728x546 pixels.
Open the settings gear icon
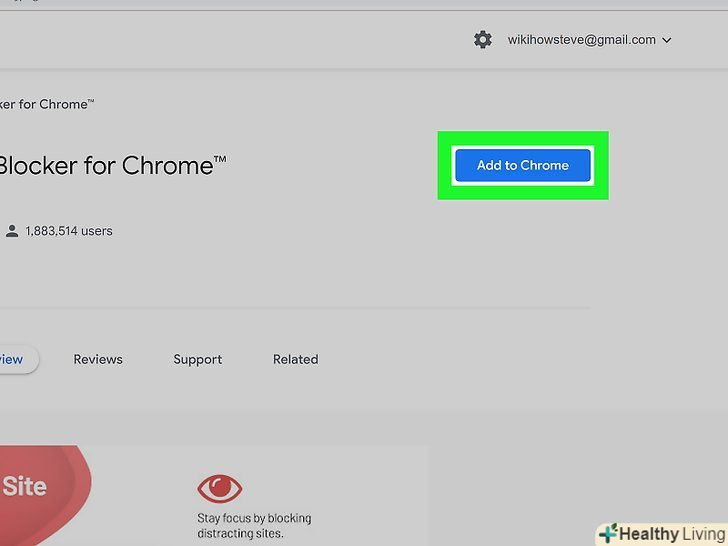tap(482, 40)
